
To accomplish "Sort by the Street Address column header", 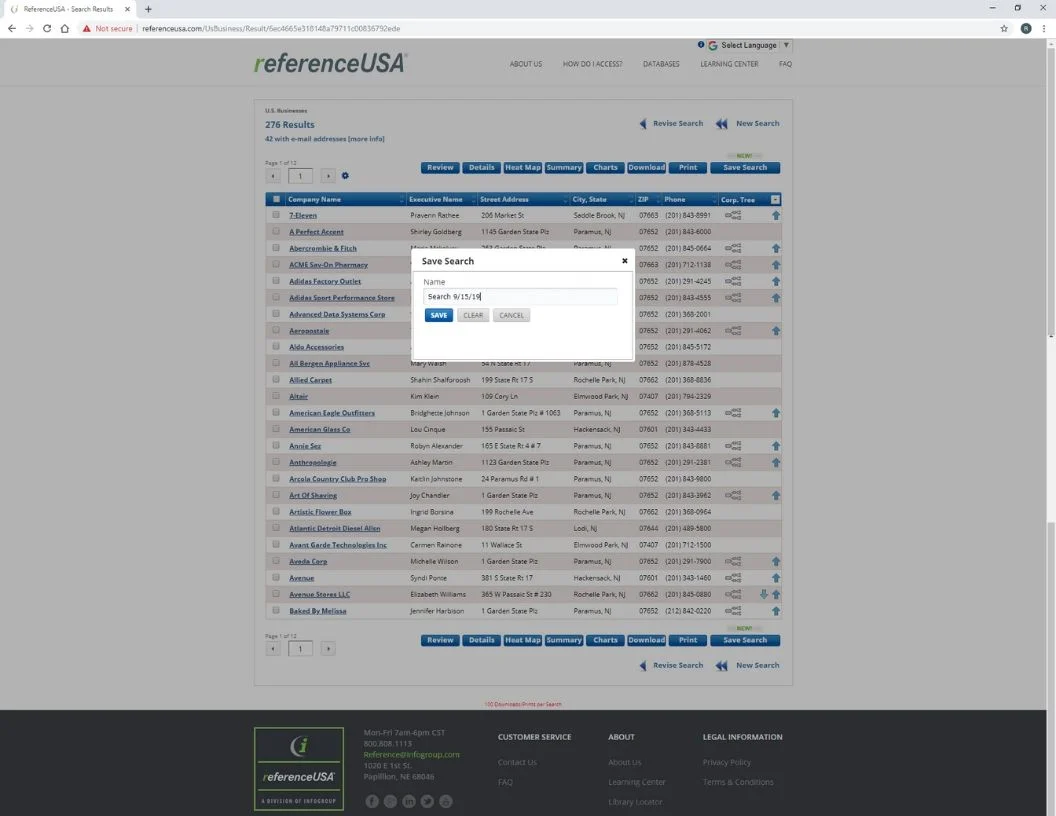I will click(504, 199).
